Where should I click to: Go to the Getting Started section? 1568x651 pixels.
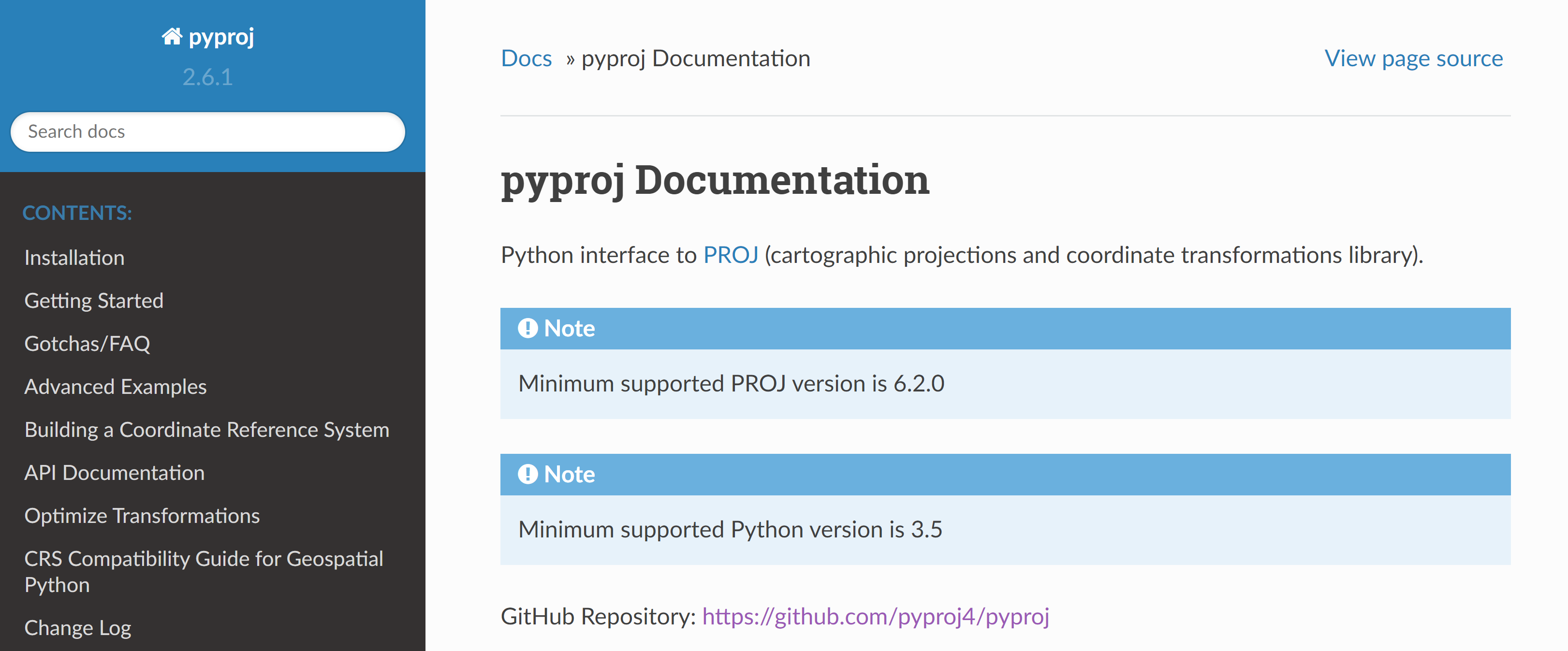(94, 301)
